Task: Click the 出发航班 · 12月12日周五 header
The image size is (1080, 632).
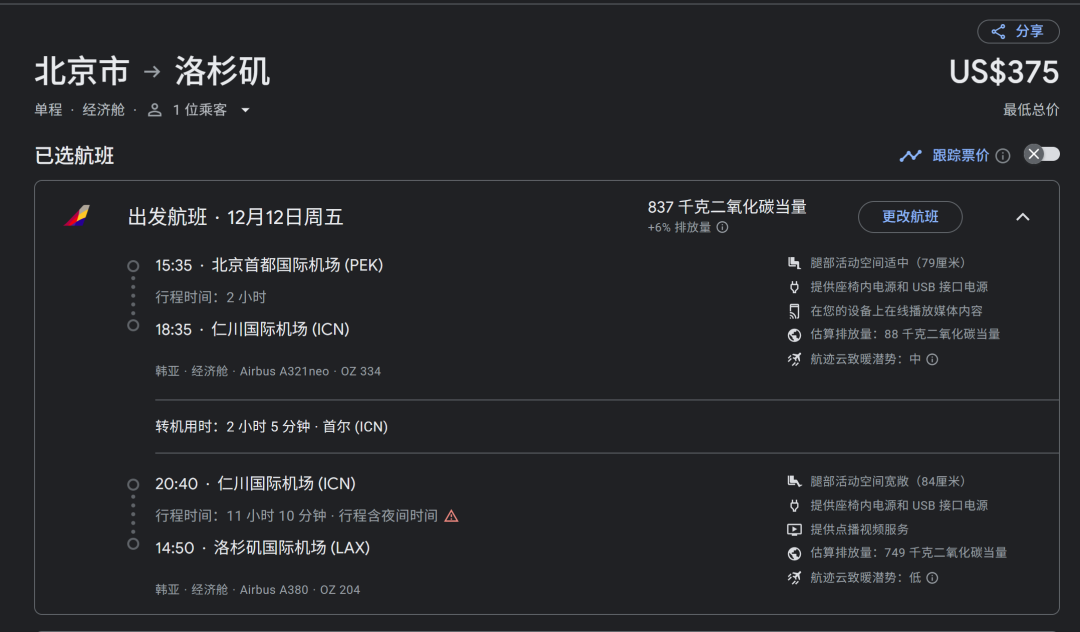Action: (236, 217)
